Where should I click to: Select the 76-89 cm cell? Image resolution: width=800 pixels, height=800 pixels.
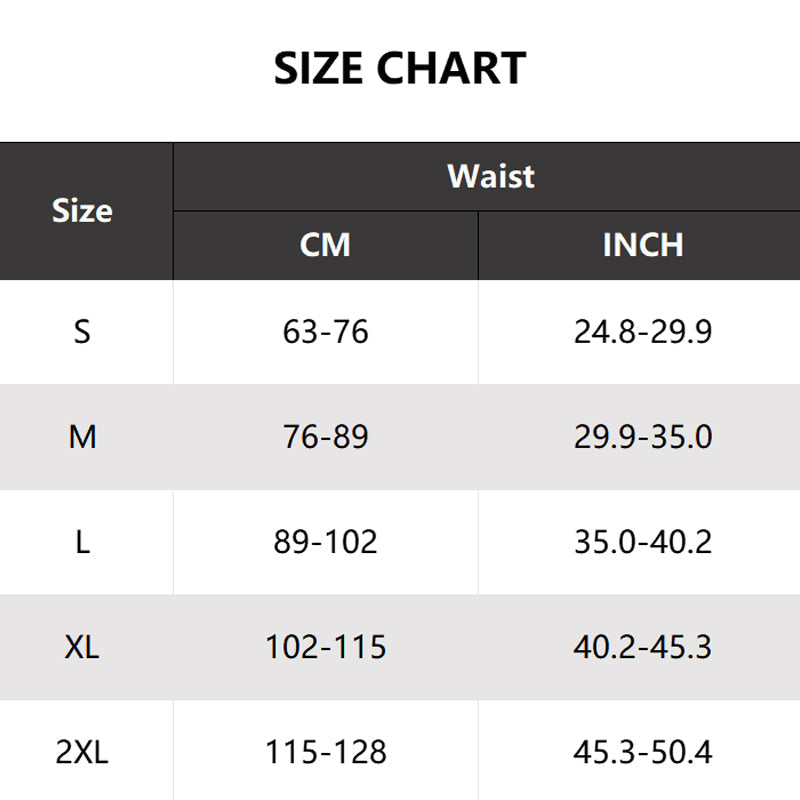tap(325, 437)
